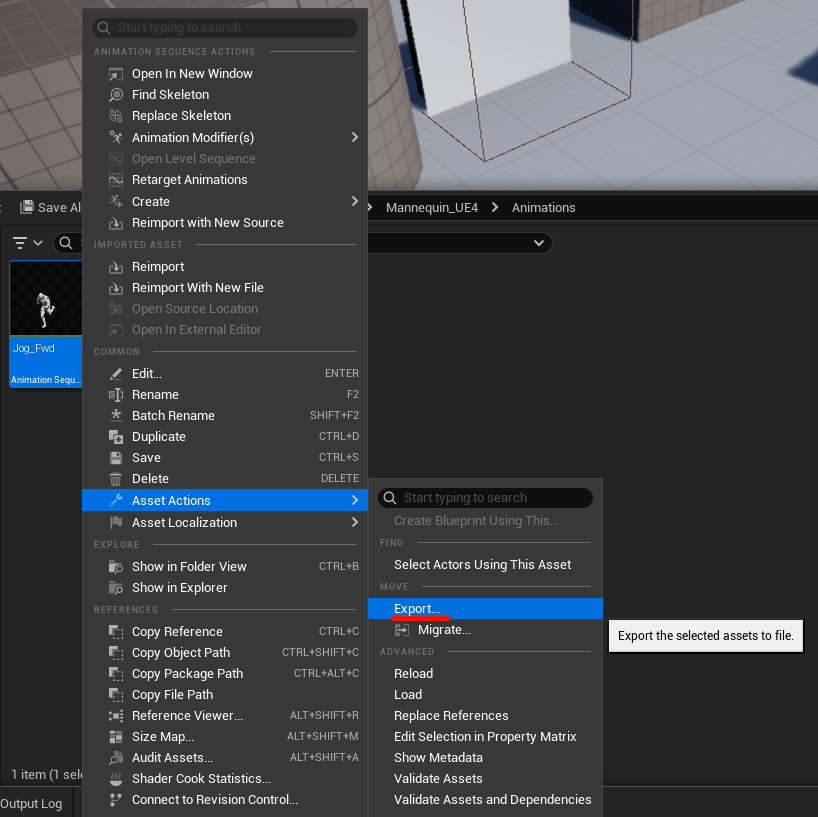The image size is (818, 817).
Task: Click the Delete trash can icon
Action: (x=116, y=479)
